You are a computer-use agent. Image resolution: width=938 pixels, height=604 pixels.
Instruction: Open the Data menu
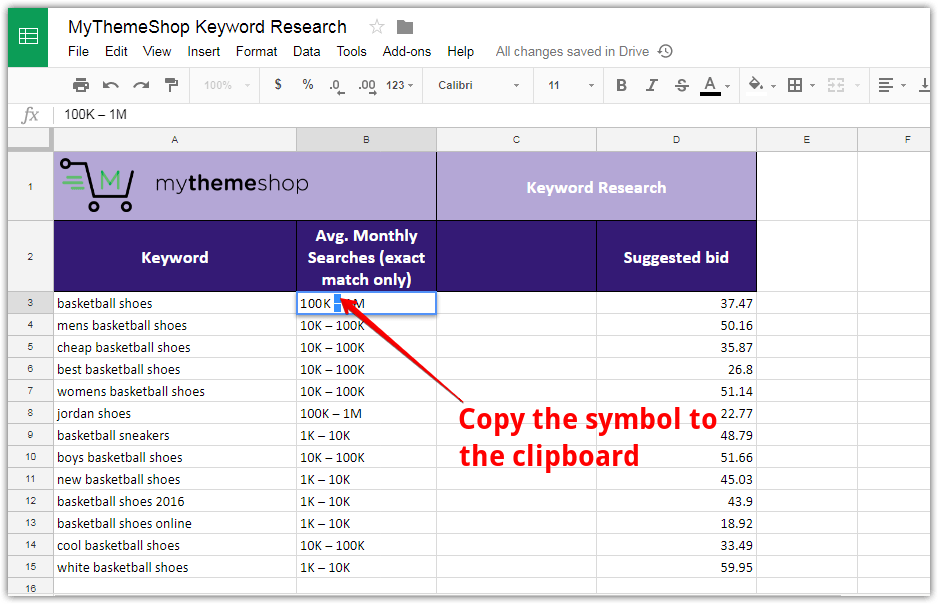click(306, 51)
